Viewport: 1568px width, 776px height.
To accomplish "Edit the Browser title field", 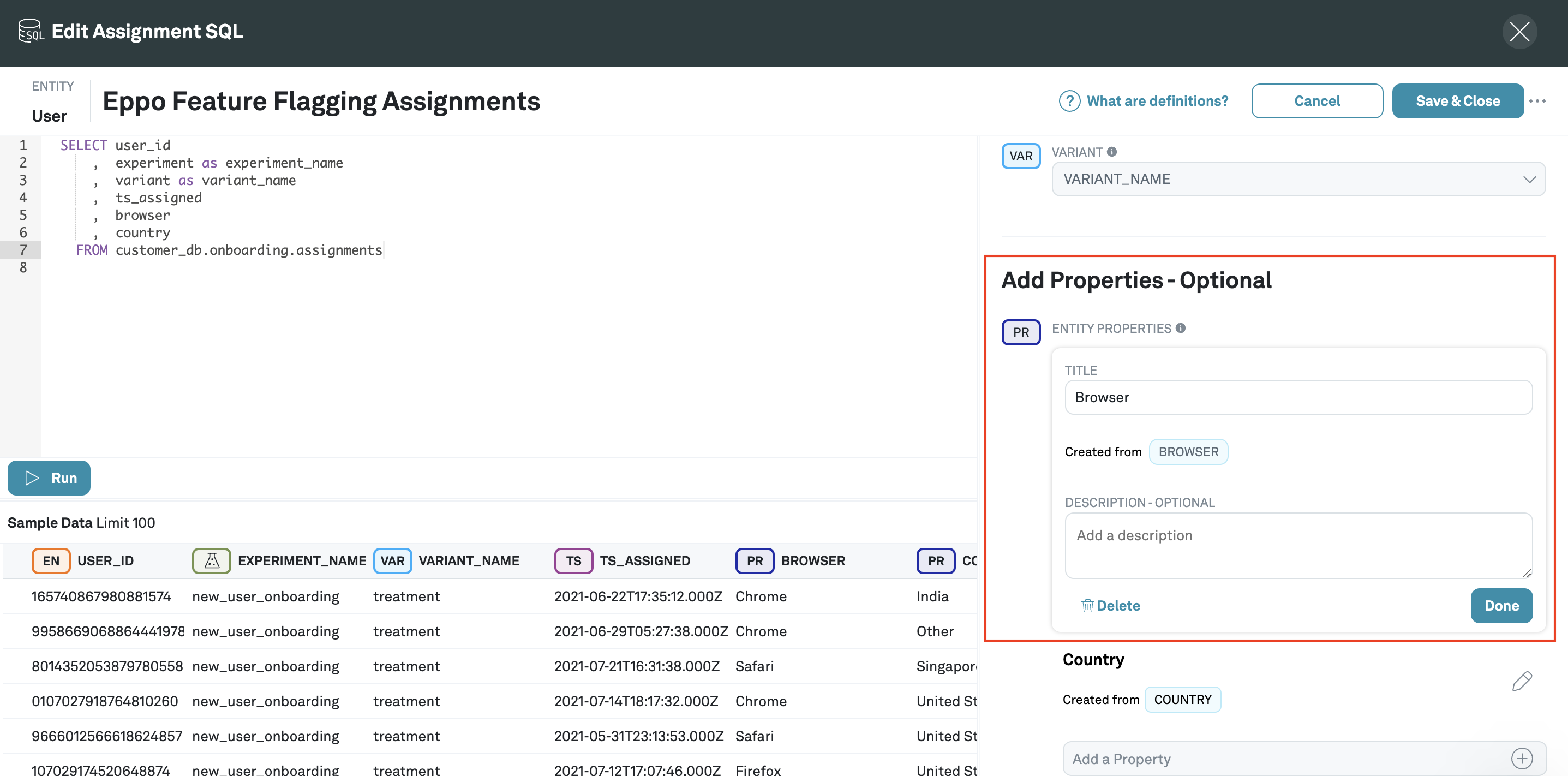I will pyautogui.click(x=1298, y=397).
